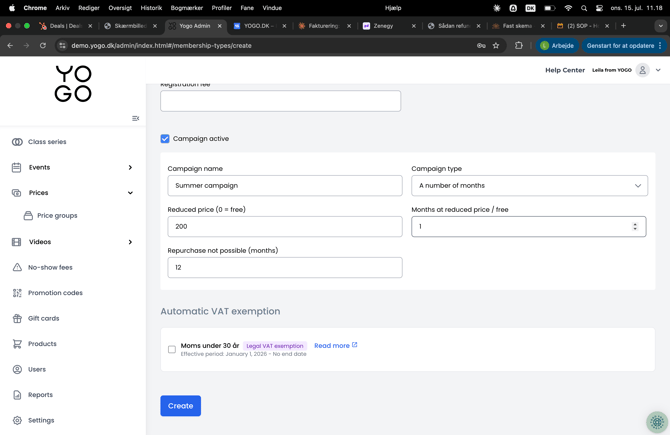Screen dimensions: 670x435
Task: Open No-show fees warning icon
Action: [x=17, y=267]
